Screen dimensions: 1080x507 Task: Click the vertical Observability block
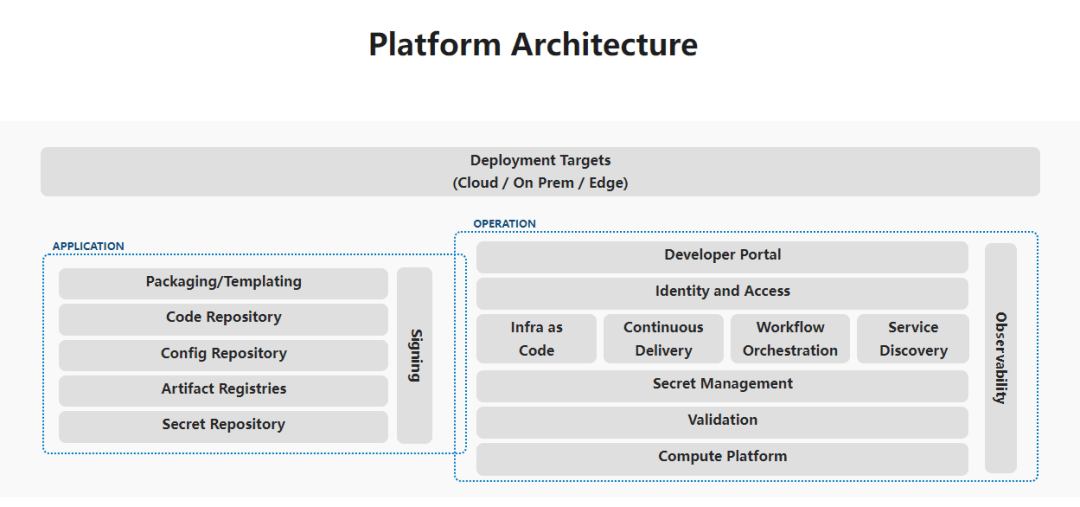click(1001, 358)
